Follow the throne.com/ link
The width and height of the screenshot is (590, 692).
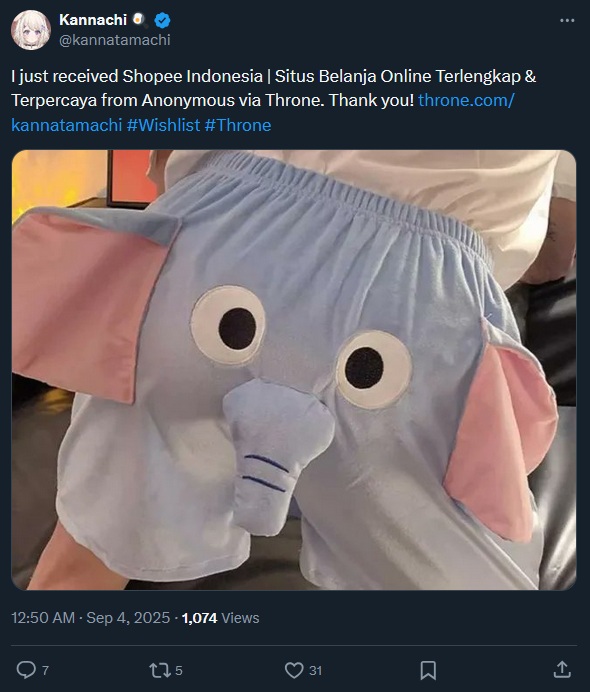[x=466, y=100]
